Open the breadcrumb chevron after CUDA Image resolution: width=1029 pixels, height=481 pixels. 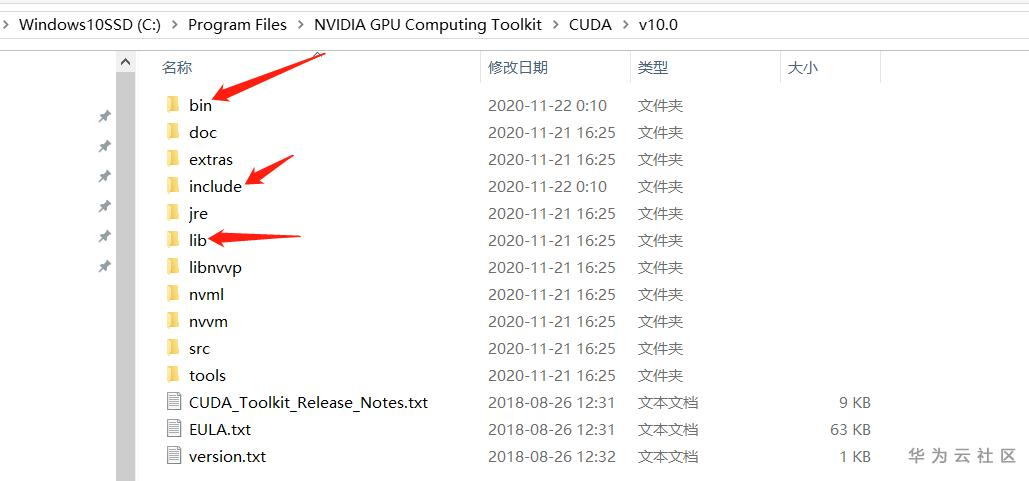pos(625,25)
